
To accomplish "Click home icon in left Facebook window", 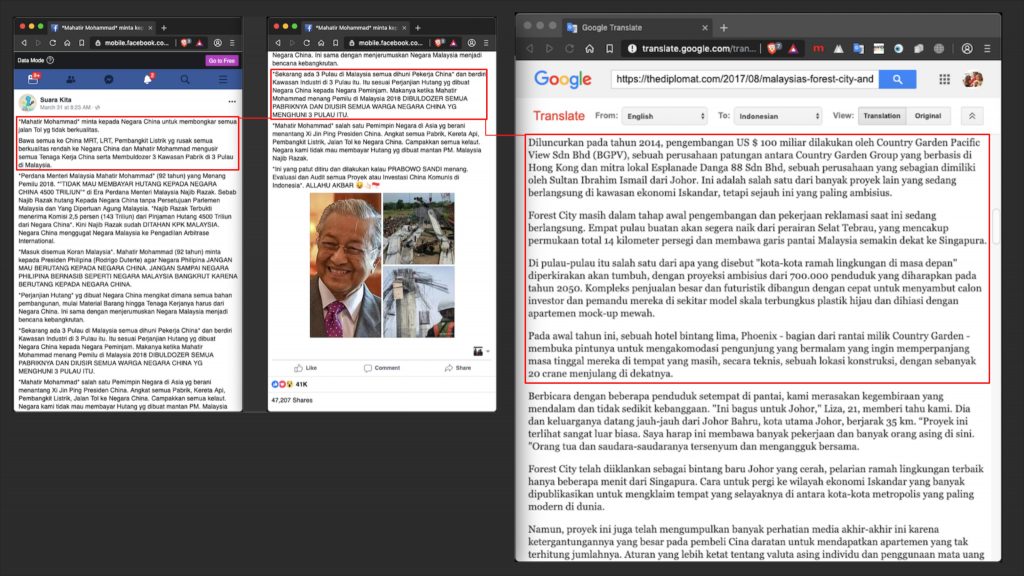I will coord(67,43).
